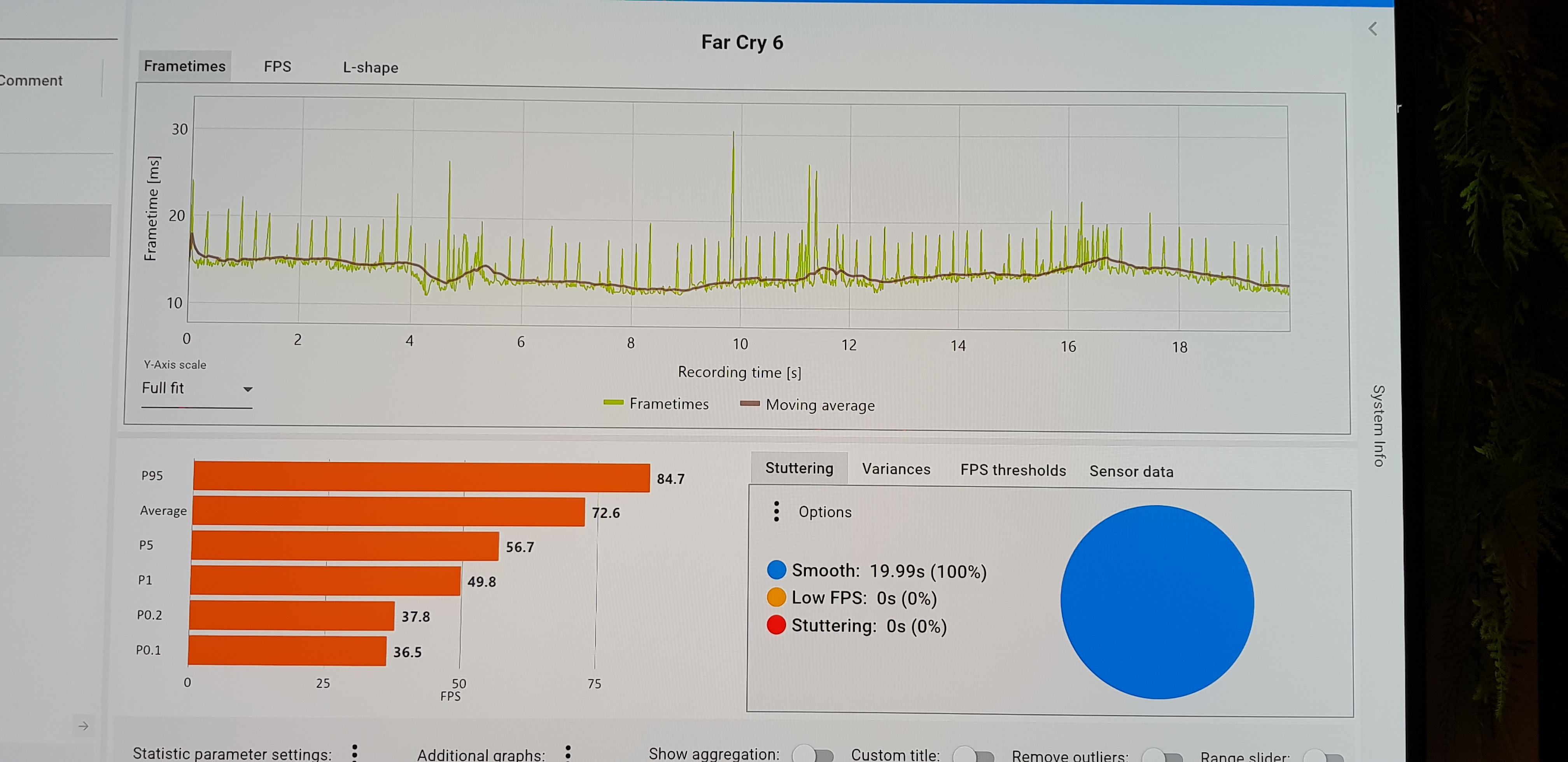
Task: Click the blue Smooth pie chart
Action: coord(1157,602)
